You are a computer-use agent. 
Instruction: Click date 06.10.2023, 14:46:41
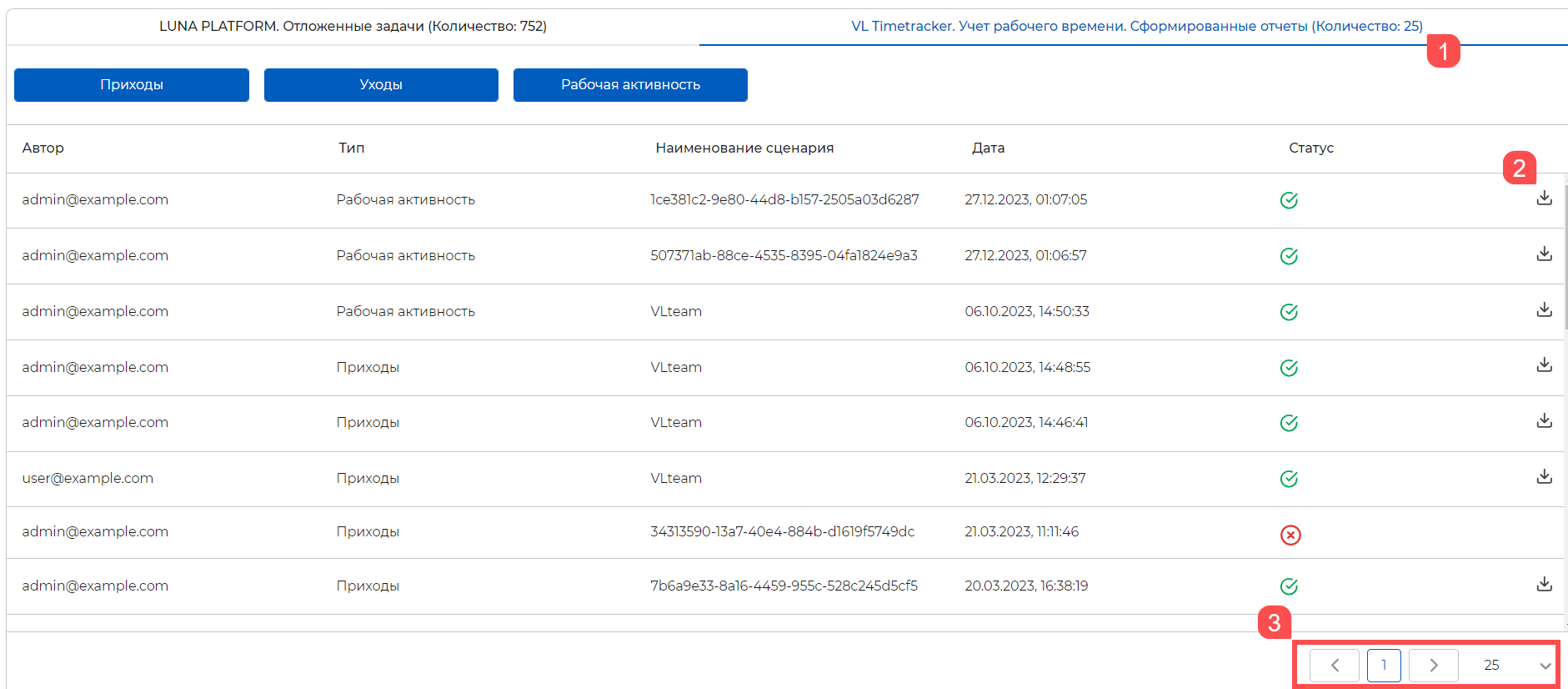pyautogui.click(x=1026, y=422)
